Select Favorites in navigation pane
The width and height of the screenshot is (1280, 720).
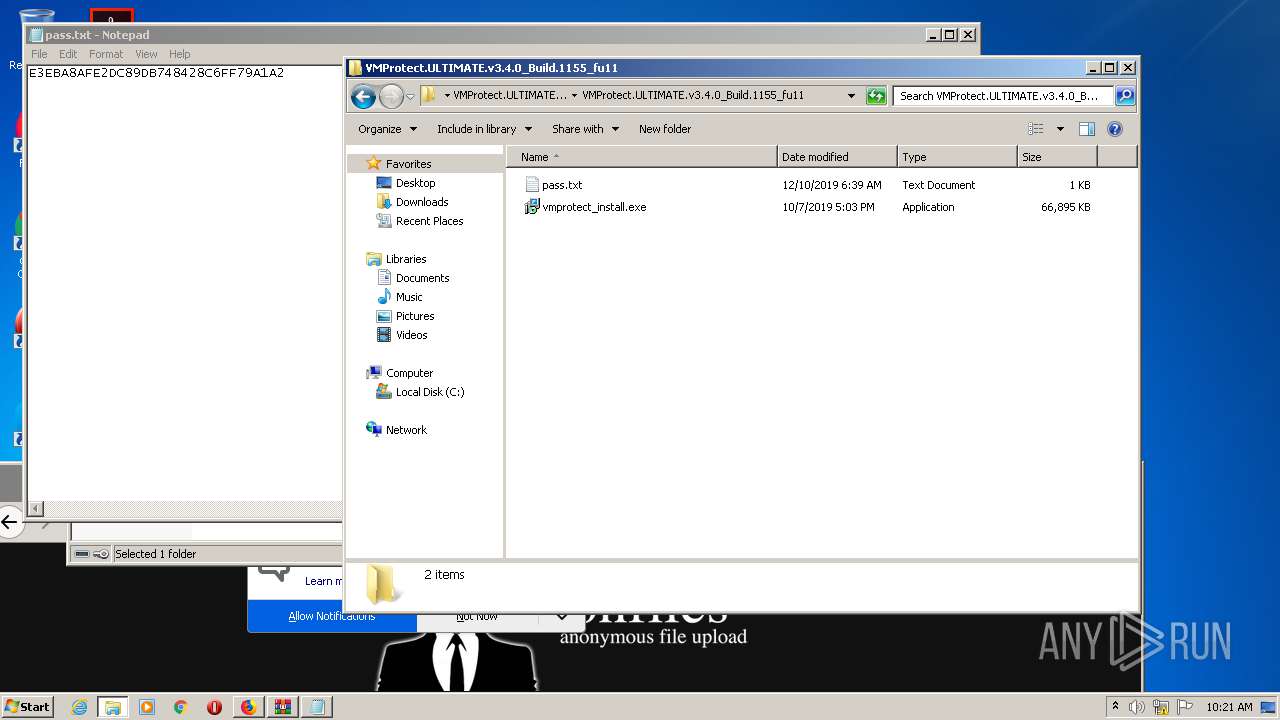408,164
